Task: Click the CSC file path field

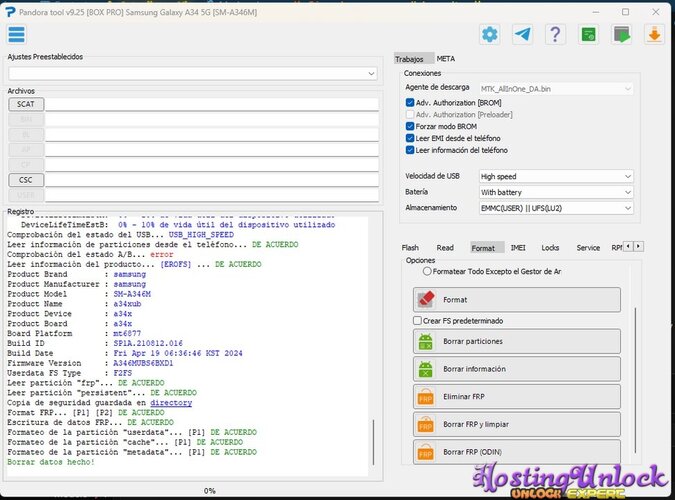Action: pos(212,180)
